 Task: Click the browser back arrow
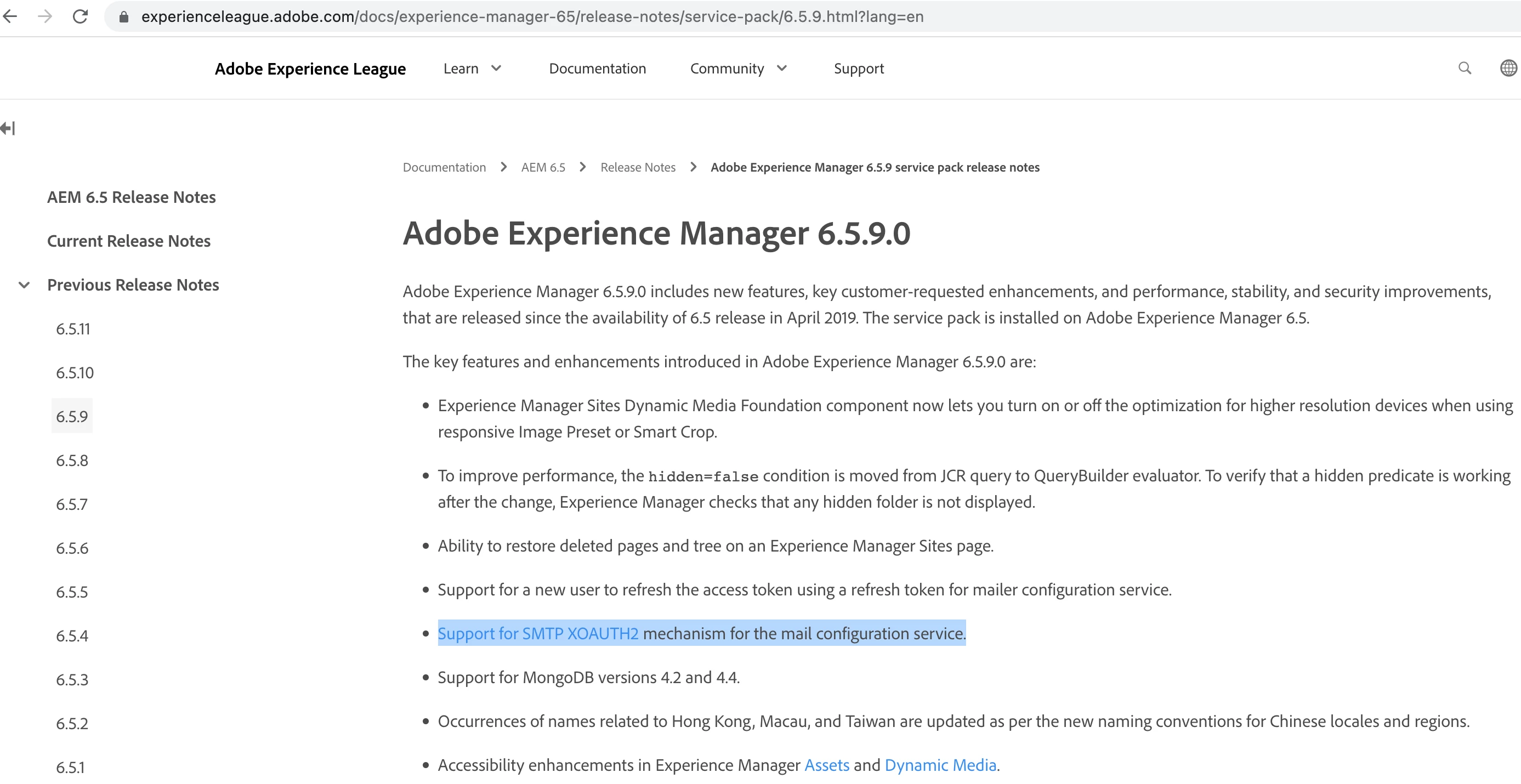pos(10,16)
